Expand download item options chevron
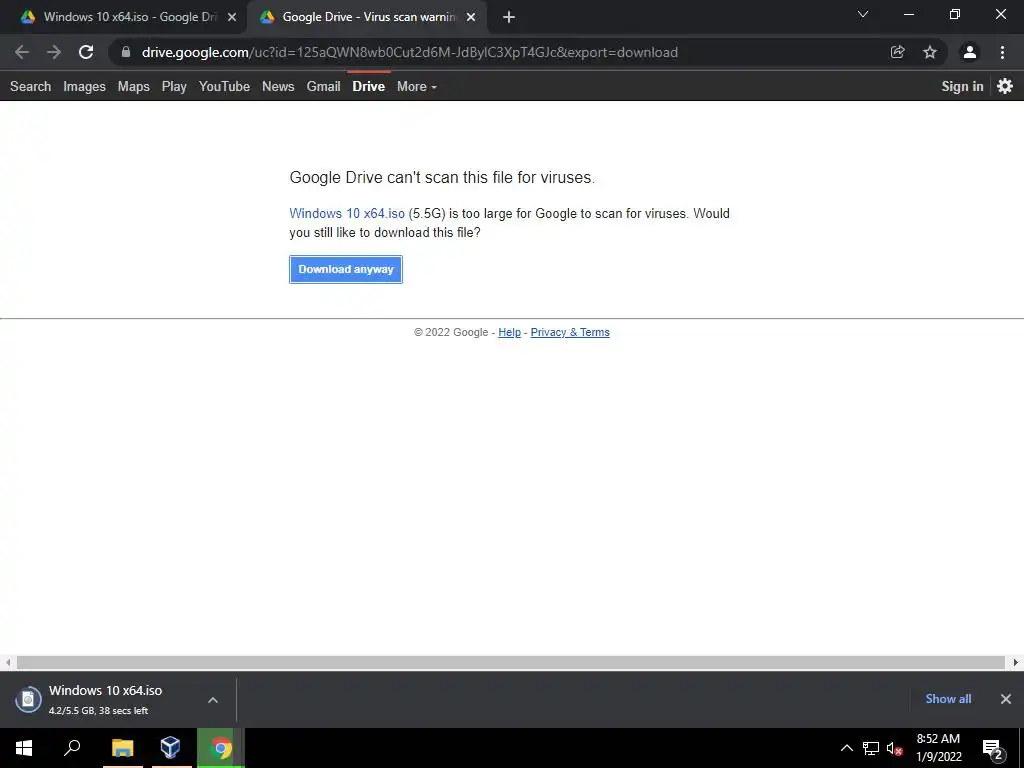The image size is (1024, 768). [213, 699]
